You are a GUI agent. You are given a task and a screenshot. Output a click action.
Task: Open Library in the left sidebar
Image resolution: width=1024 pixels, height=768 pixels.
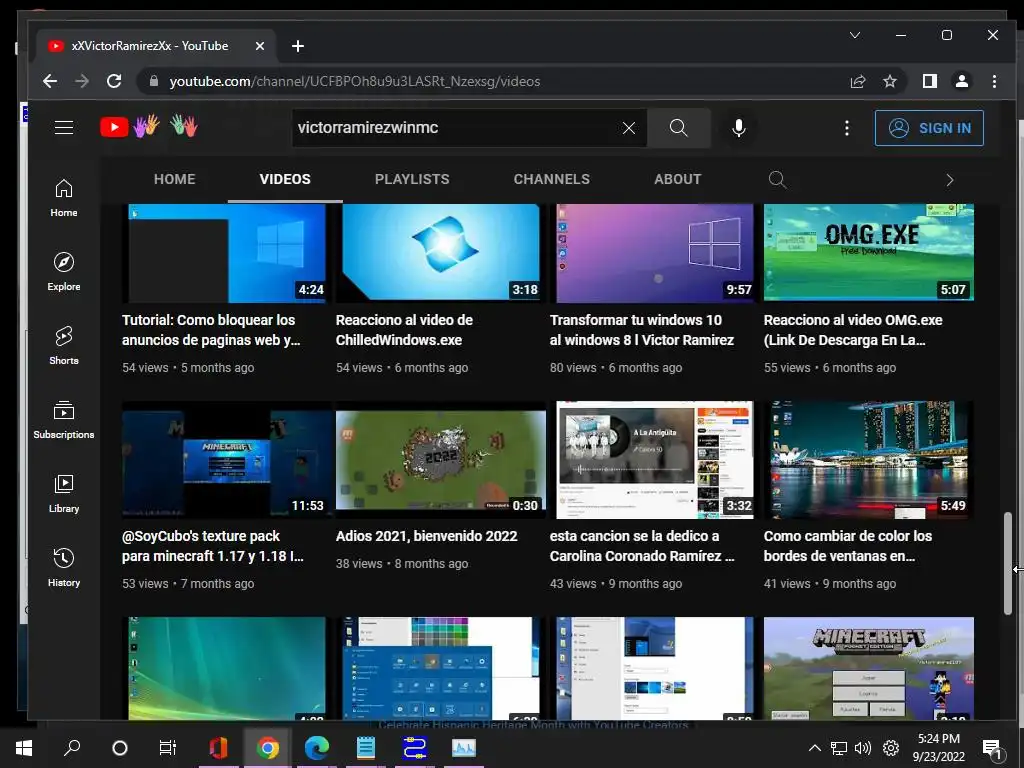click(x=64, y=493)
